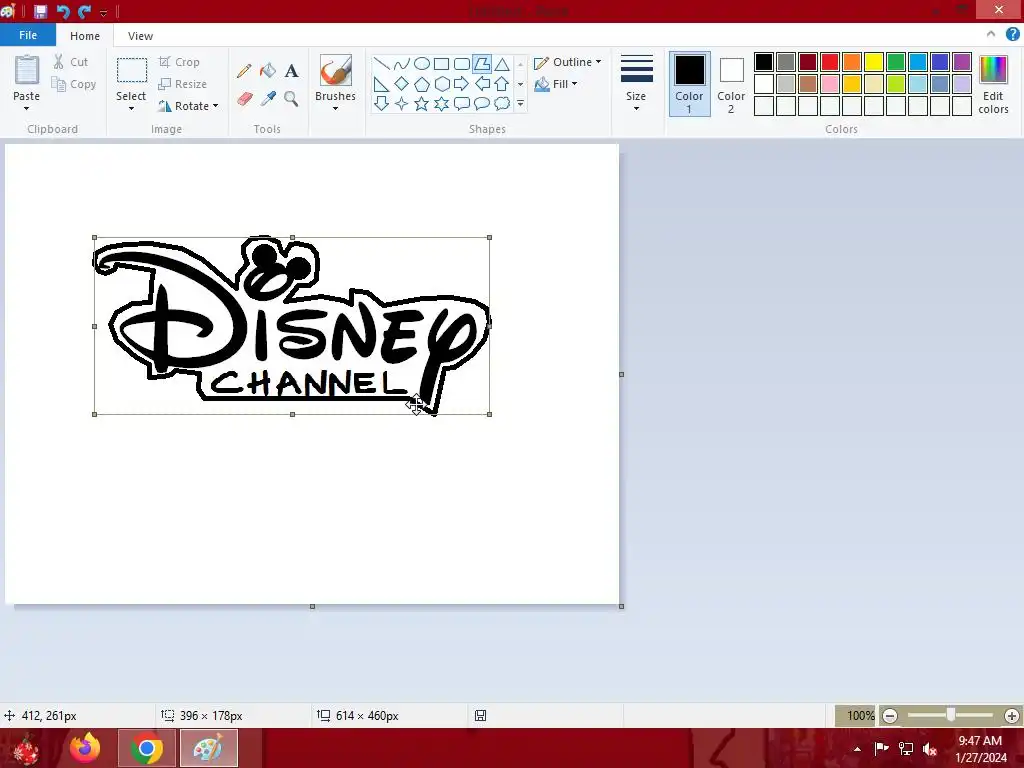This screenshot has height=768, width=1024.
Task: Crop the image to selection
Action: (x=179, y=62)
